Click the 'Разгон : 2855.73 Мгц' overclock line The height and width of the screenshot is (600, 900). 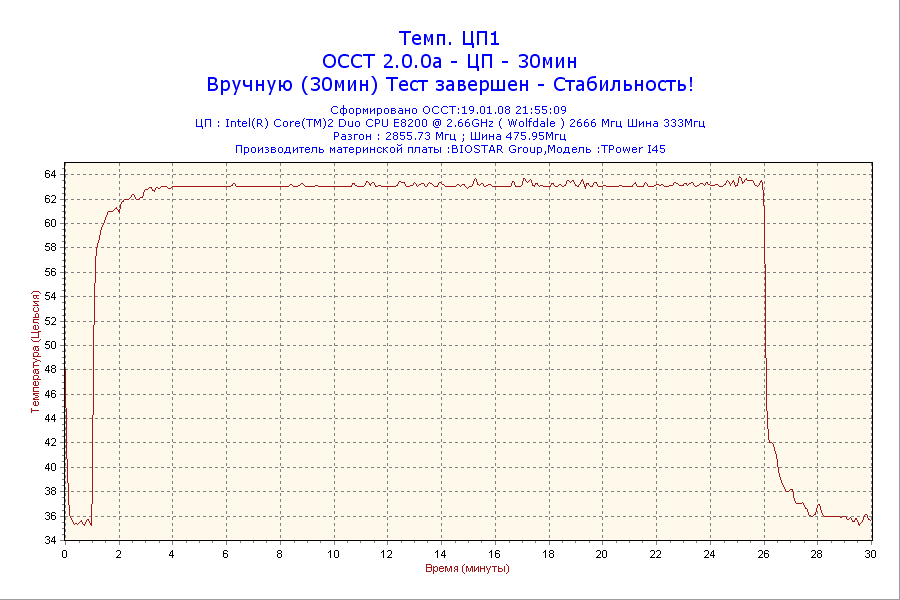point(449,136)
